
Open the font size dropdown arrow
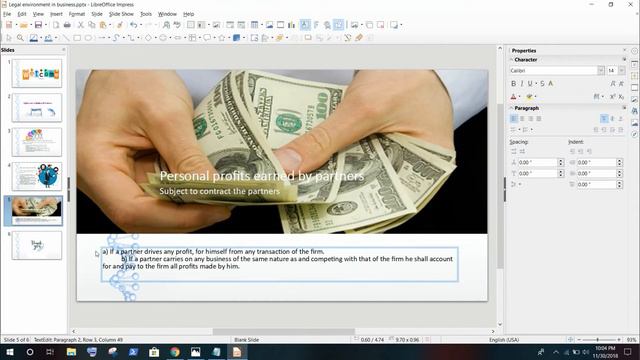[622, 71]
